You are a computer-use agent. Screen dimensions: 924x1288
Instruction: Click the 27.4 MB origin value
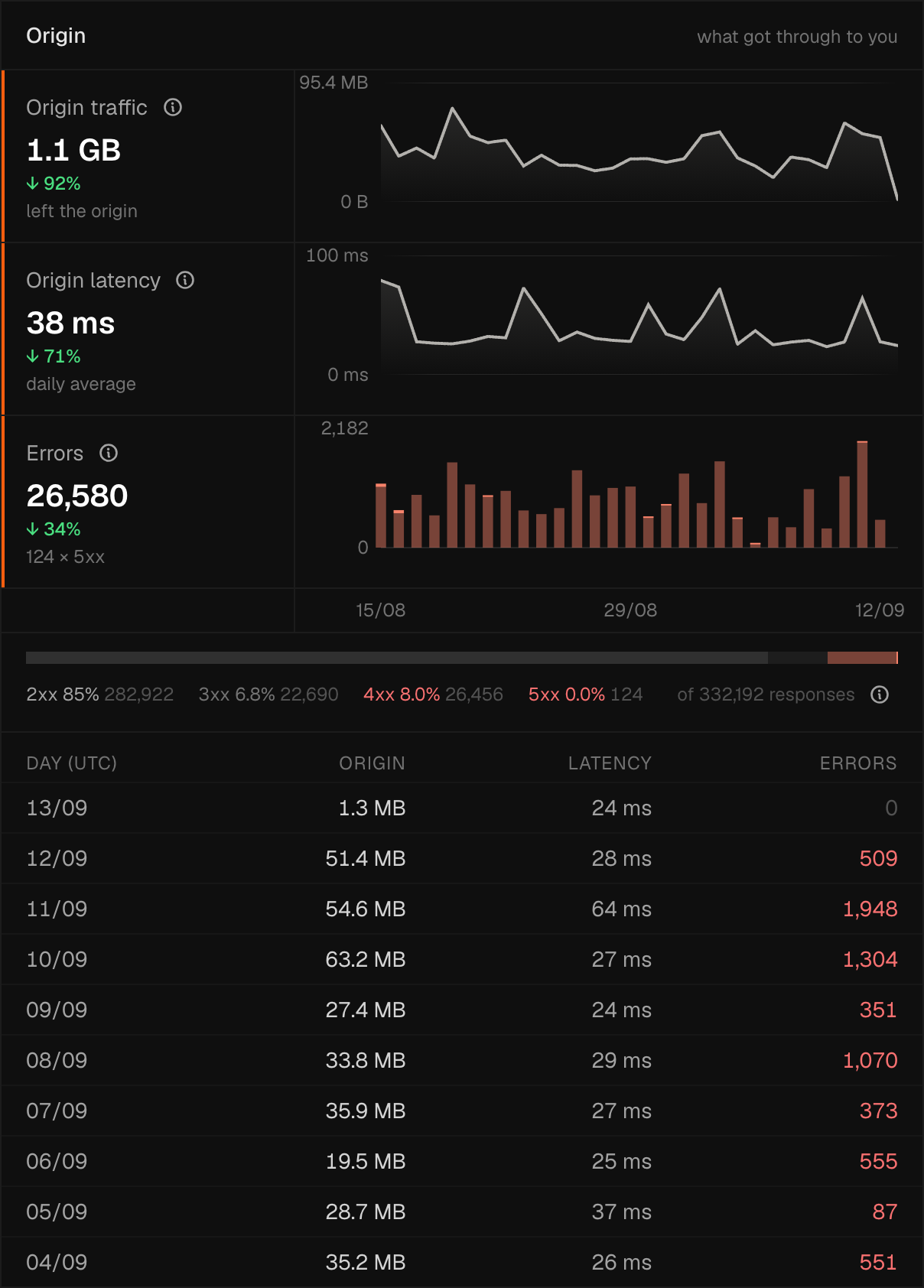click(x=366, y=1010)
